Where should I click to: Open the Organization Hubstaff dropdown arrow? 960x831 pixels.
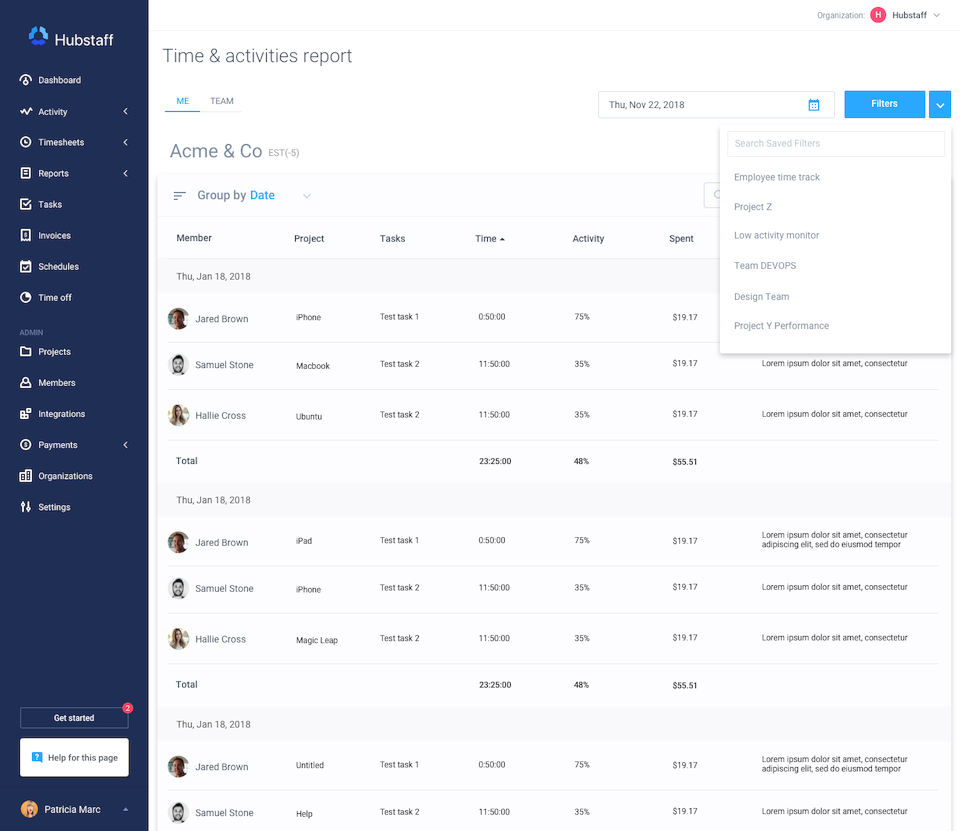point(937,15)
